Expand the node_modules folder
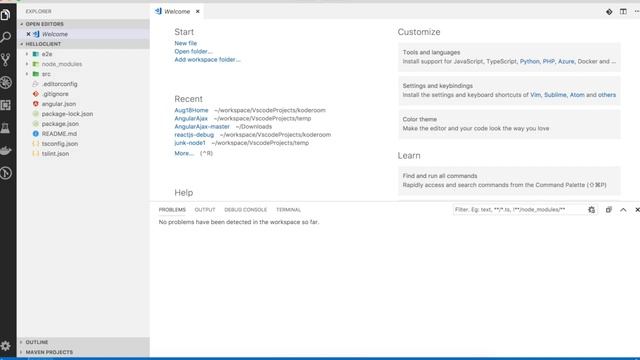This screenshot has height=360, width=640. pos(27,64)
